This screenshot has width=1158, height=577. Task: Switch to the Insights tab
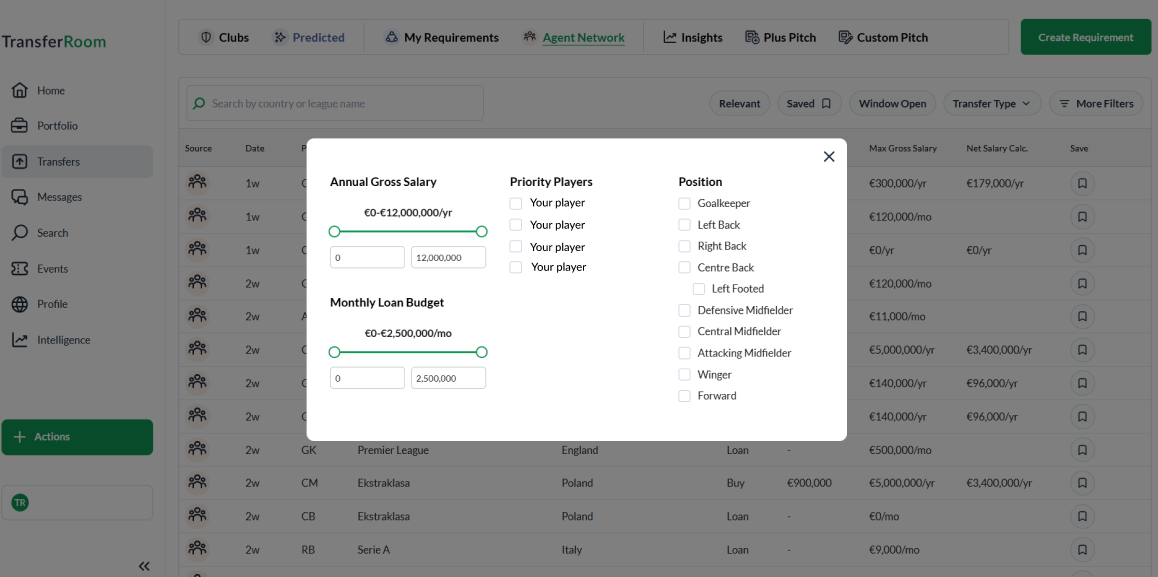pos(692,38)
